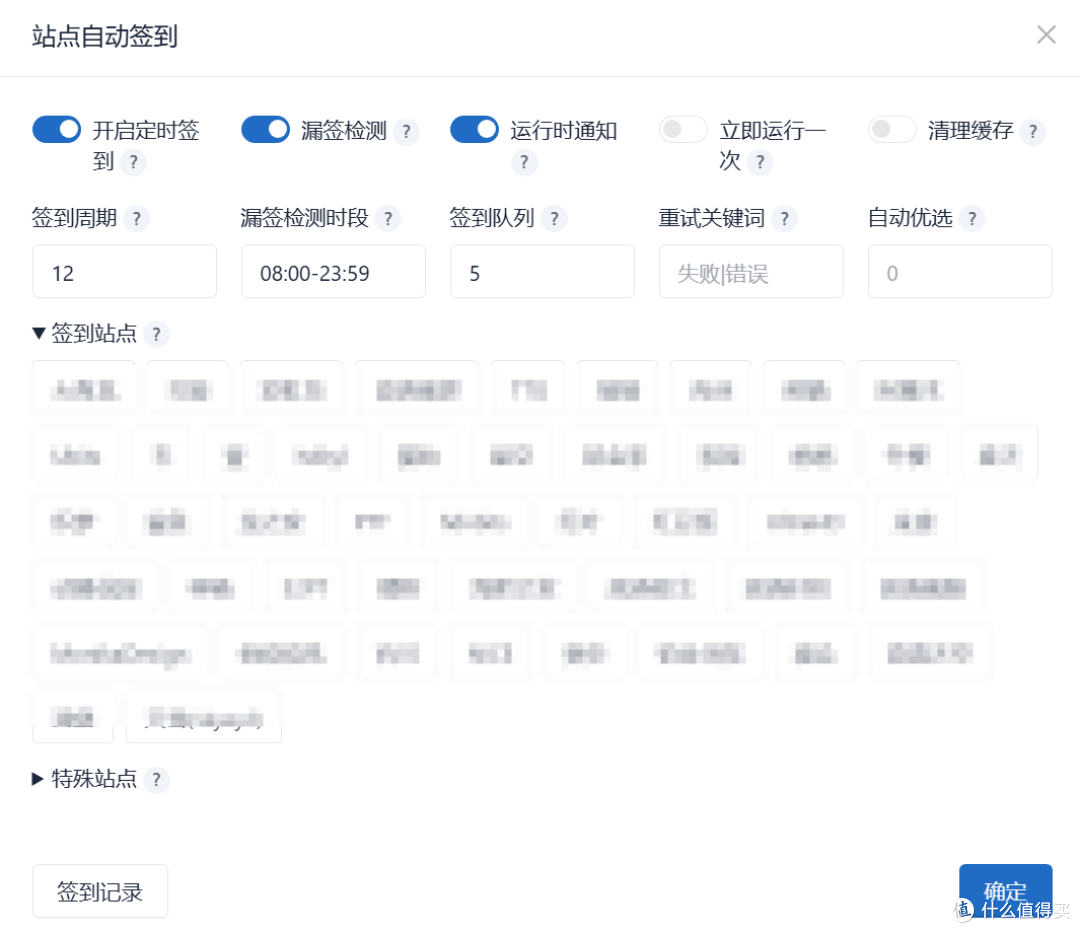Click the 漏签检测 question mark help icon

(x=407, y=130)
